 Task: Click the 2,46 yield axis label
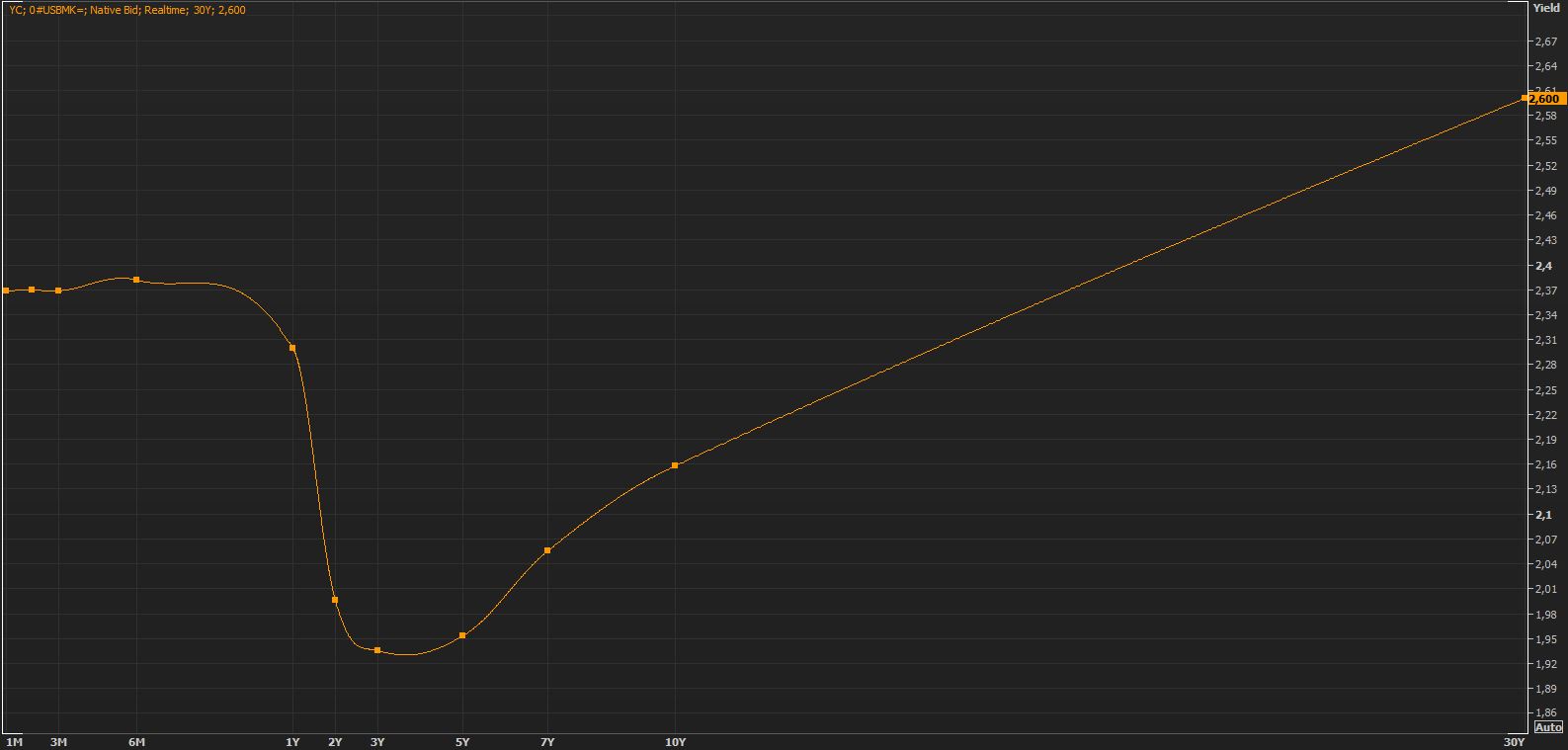[1545, 215]
